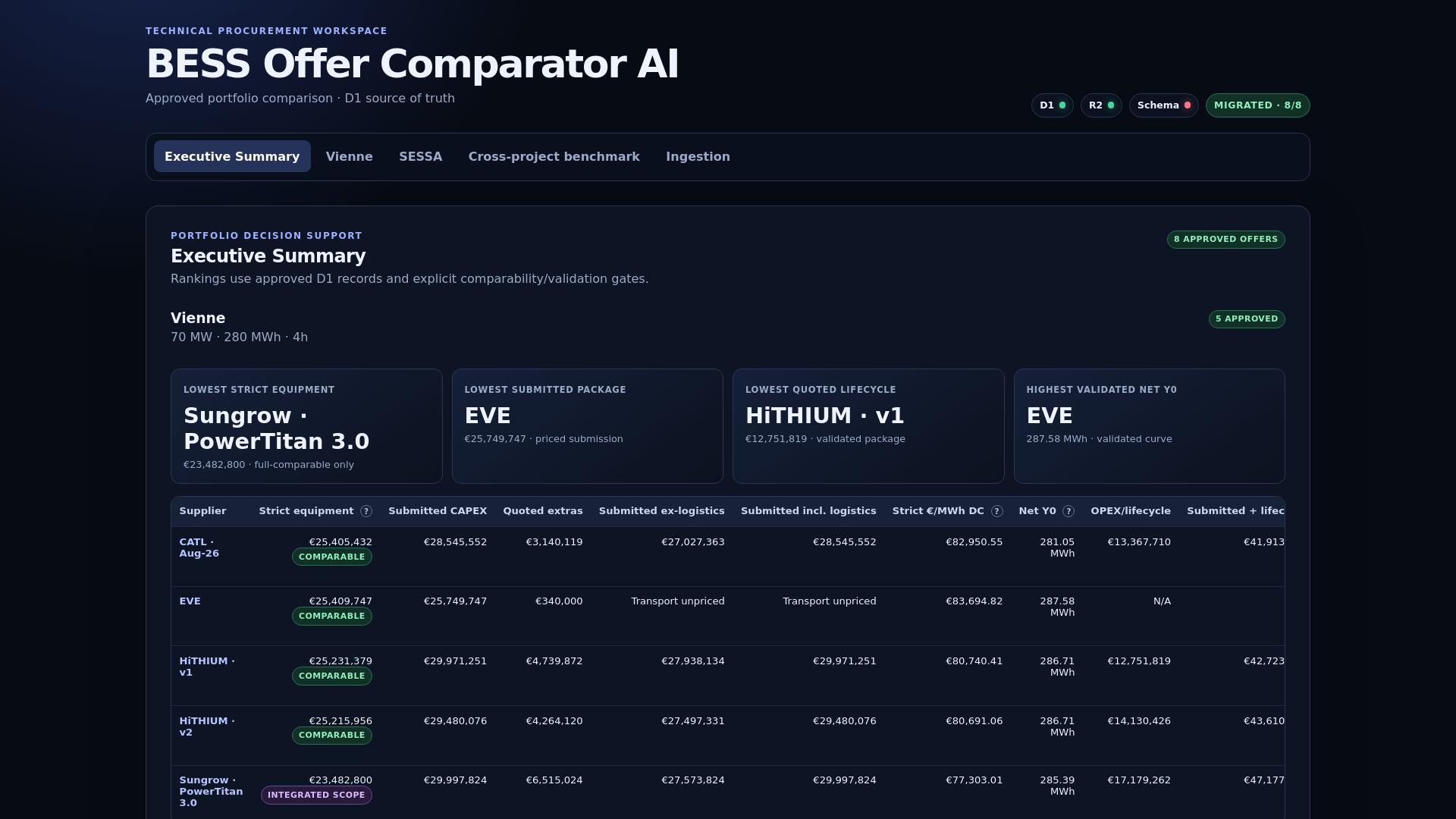The width and height of the screenshot is (1456, 819).
Task: Click the Submitted ex-logistics column header
Action: pos(662,511)
